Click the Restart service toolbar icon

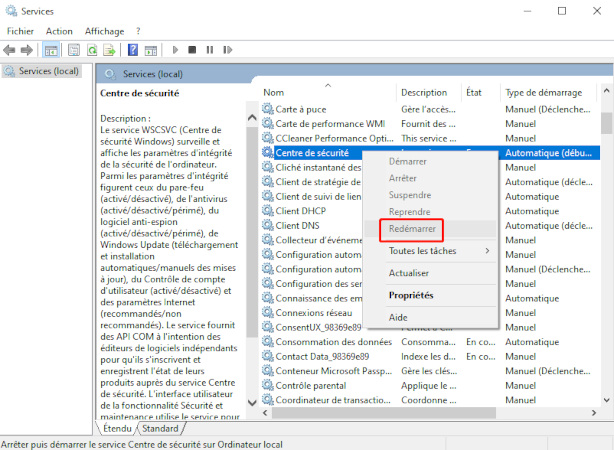(x=228, y=50)
